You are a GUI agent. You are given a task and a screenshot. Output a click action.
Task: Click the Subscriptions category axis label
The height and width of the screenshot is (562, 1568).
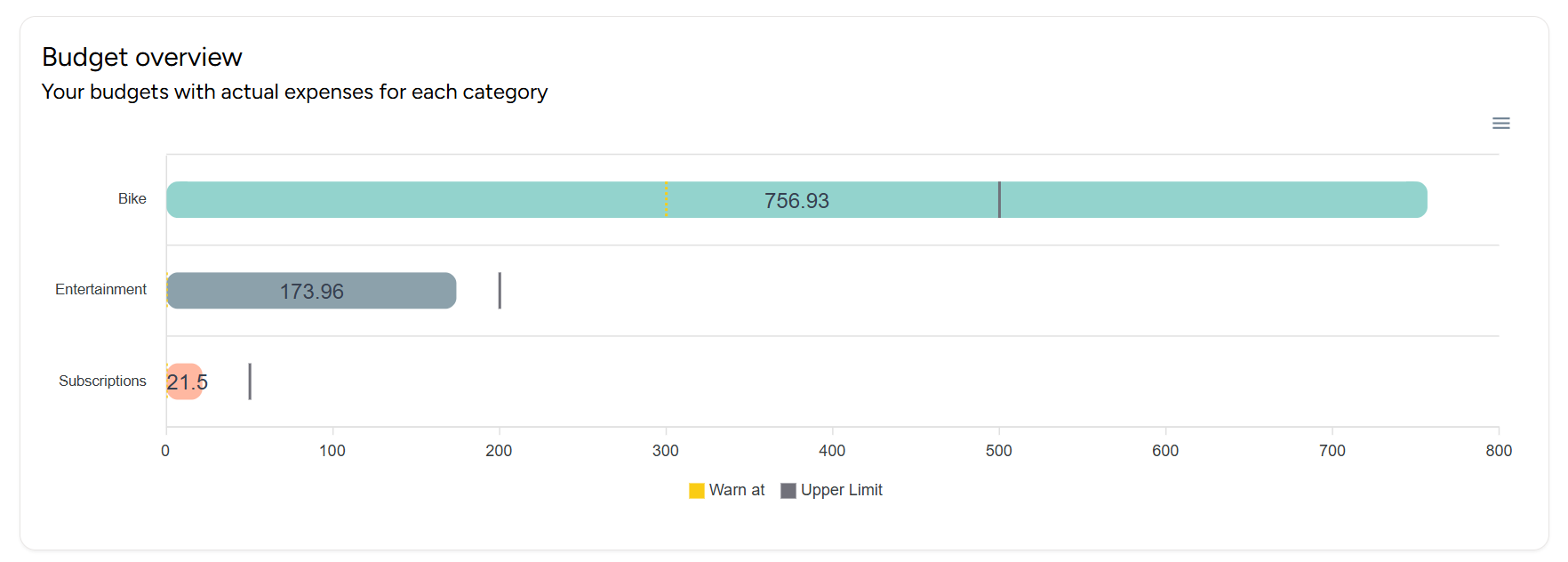click(x=102, y=381)
